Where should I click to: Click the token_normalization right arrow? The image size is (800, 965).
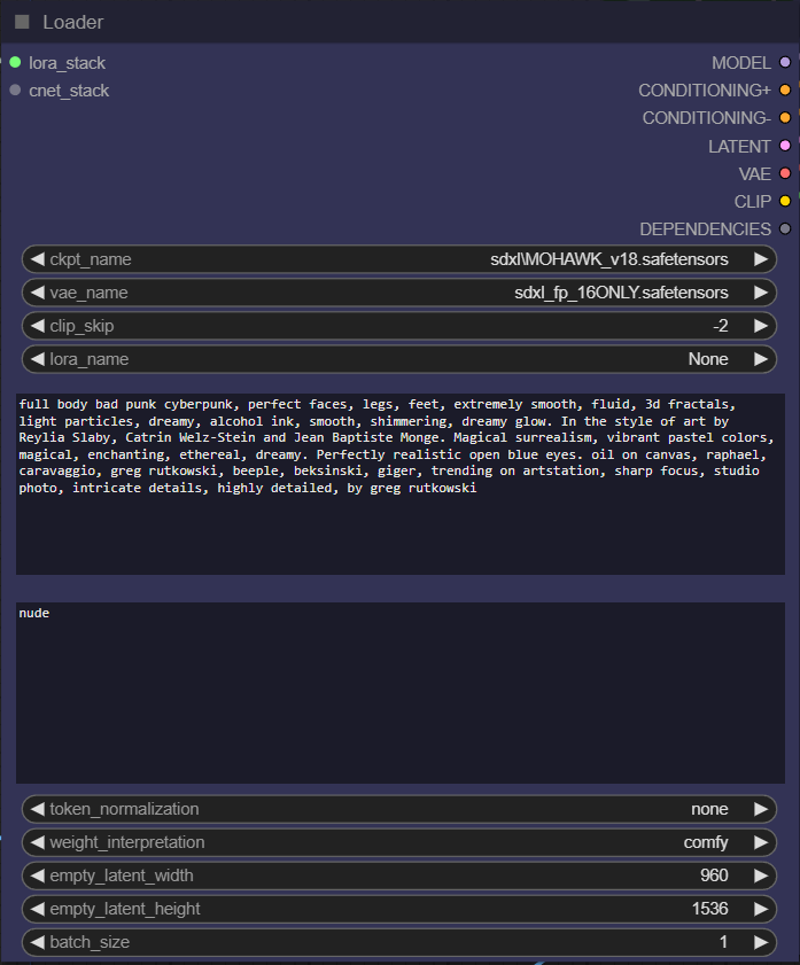761,809
